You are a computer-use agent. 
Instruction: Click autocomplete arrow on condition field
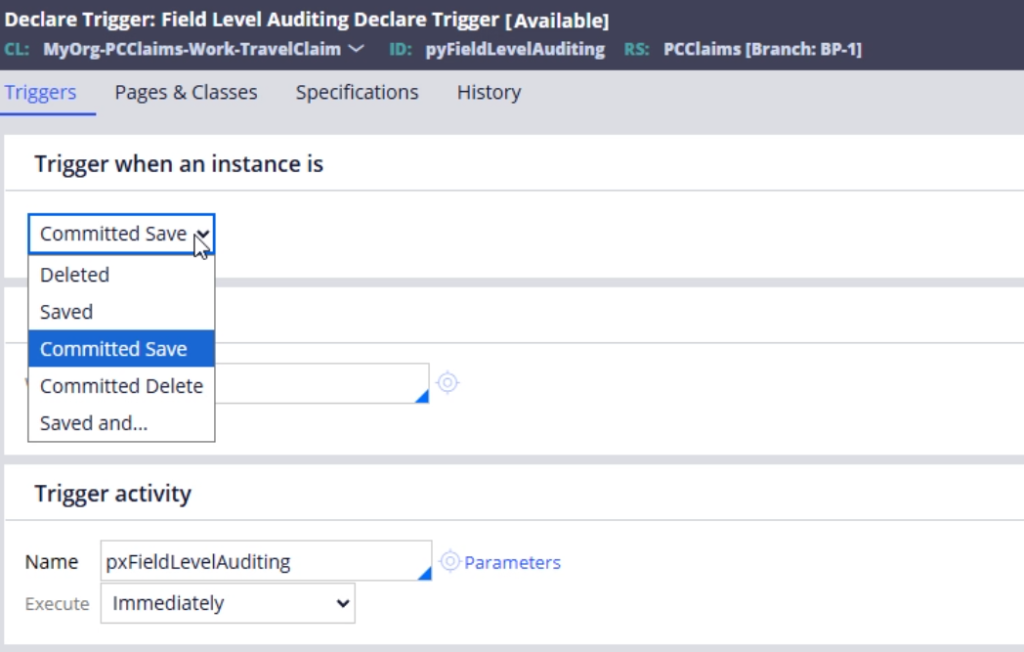point(422,396)
